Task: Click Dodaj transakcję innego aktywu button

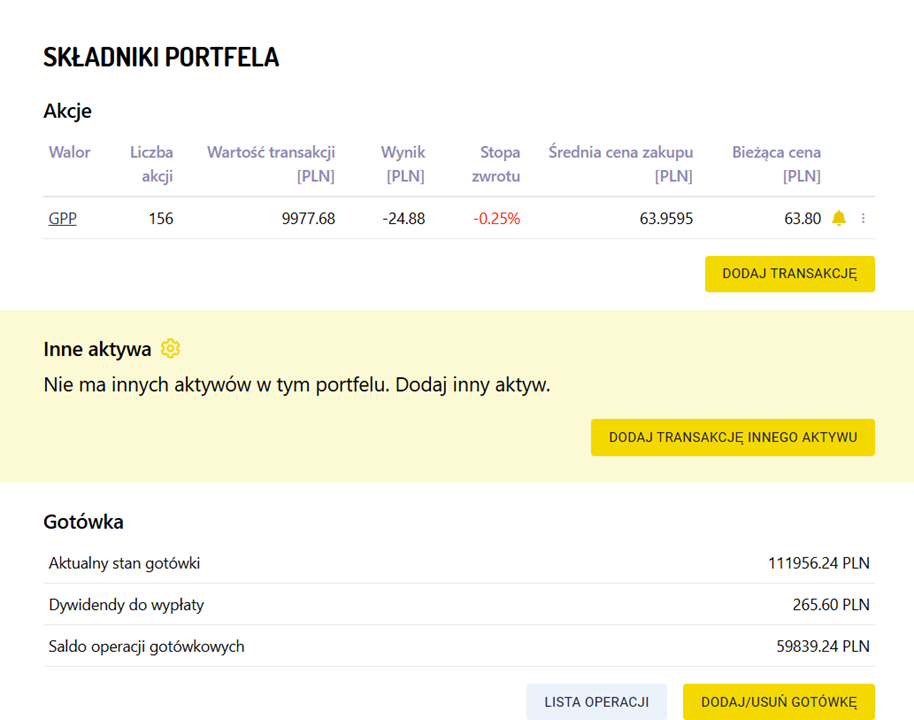Action: coord(732,437)
